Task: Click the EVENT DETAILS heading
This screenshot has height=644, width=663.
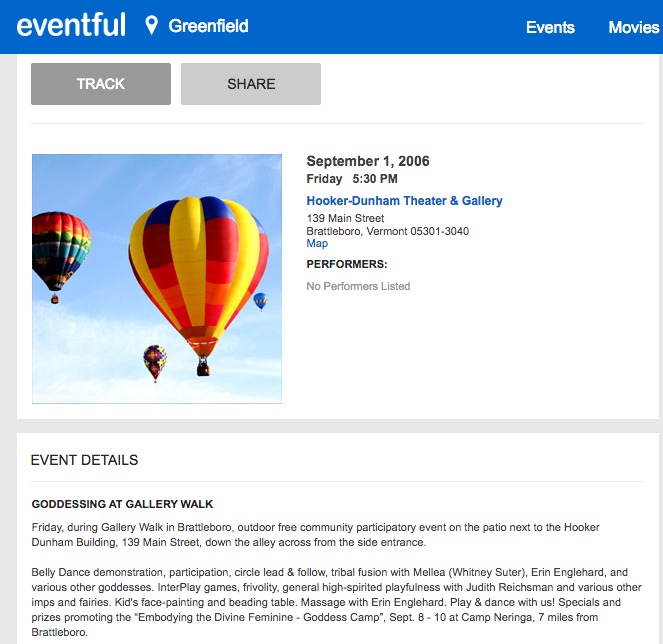Action: [x=84, y=460]
